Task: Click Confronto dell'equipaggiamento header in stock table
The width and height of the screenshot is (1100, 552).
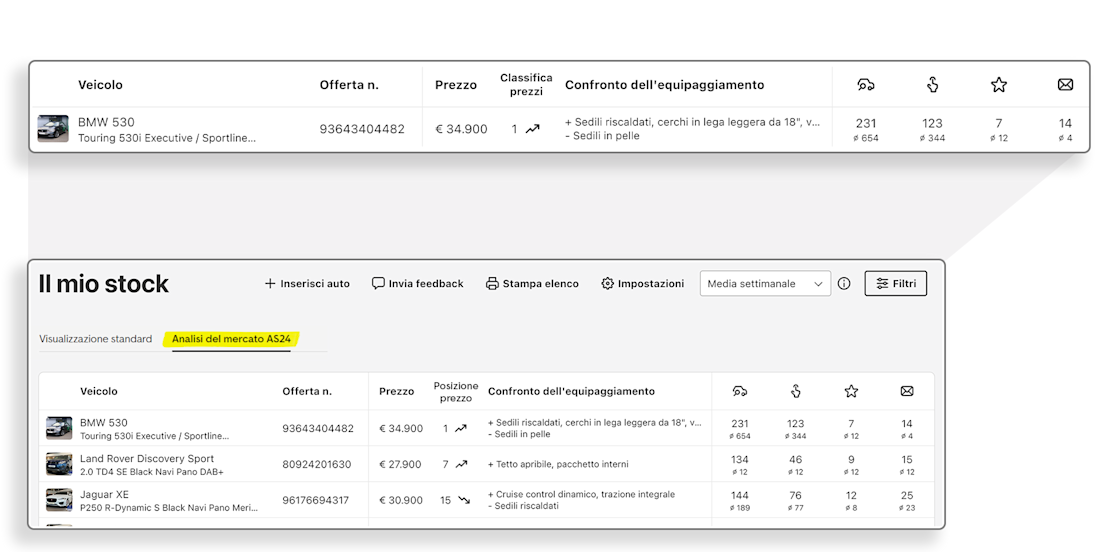Action: [571, 391]
